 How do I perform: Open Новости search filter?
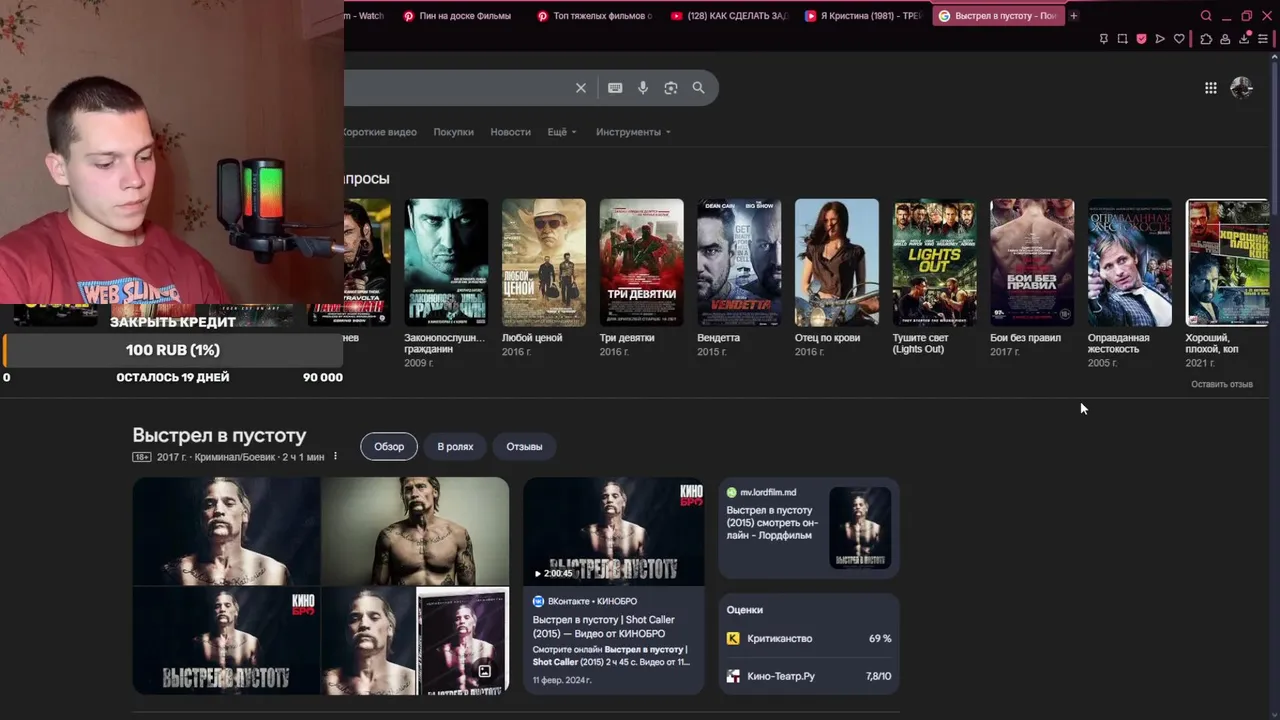[510, 132]
